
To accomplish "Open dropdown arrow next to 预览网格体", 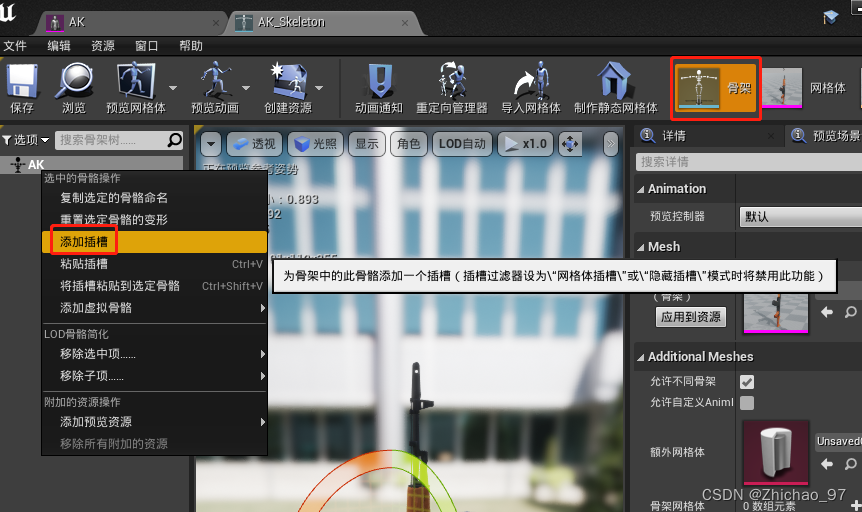I will 173,88.
